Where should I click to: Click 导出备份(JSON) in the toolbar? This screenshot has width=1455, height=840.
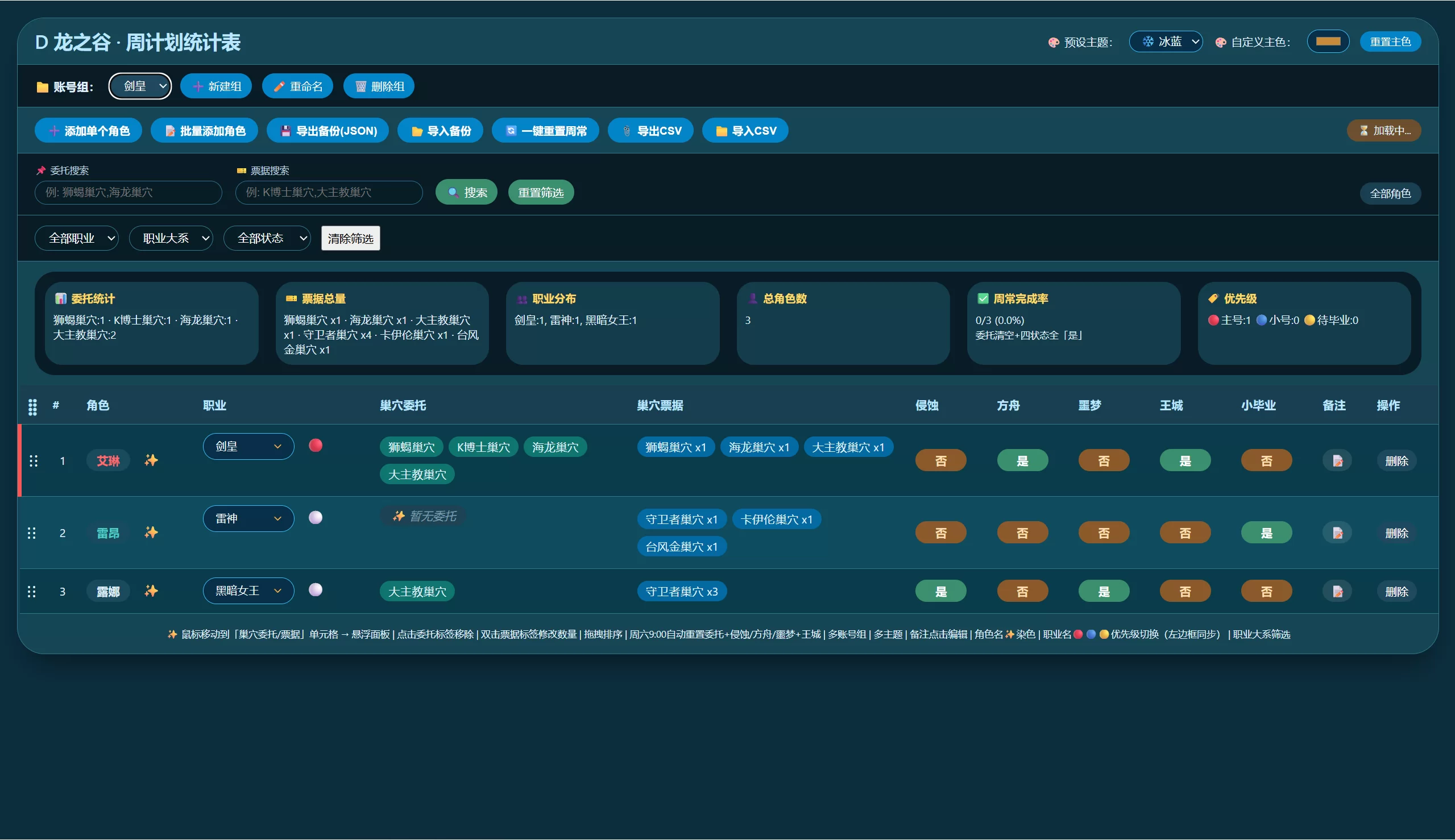pos(328,131)
